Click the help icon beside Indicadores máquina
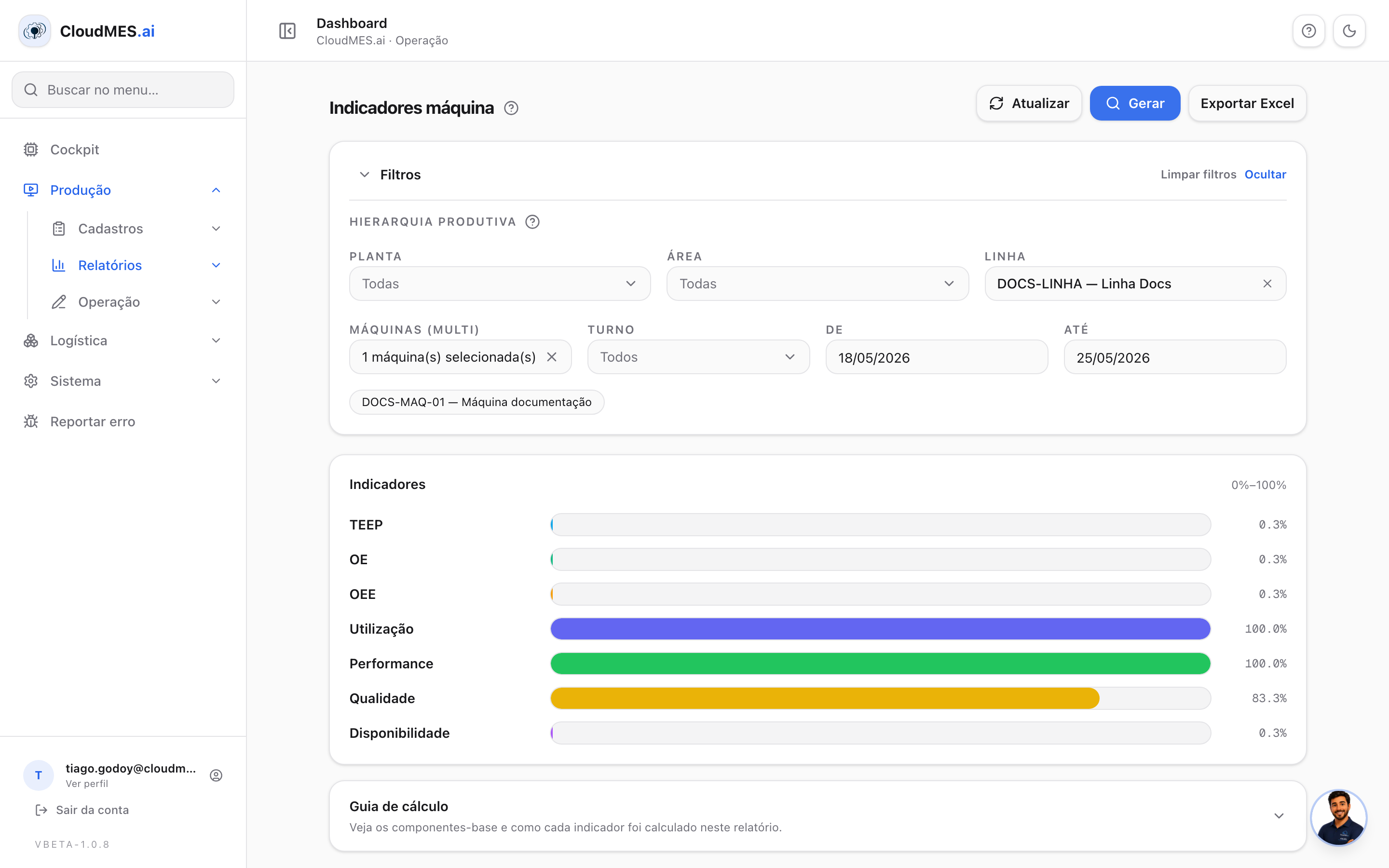Image resolution: width=1389 pixels, height=868 pixels. coord(511,108)
